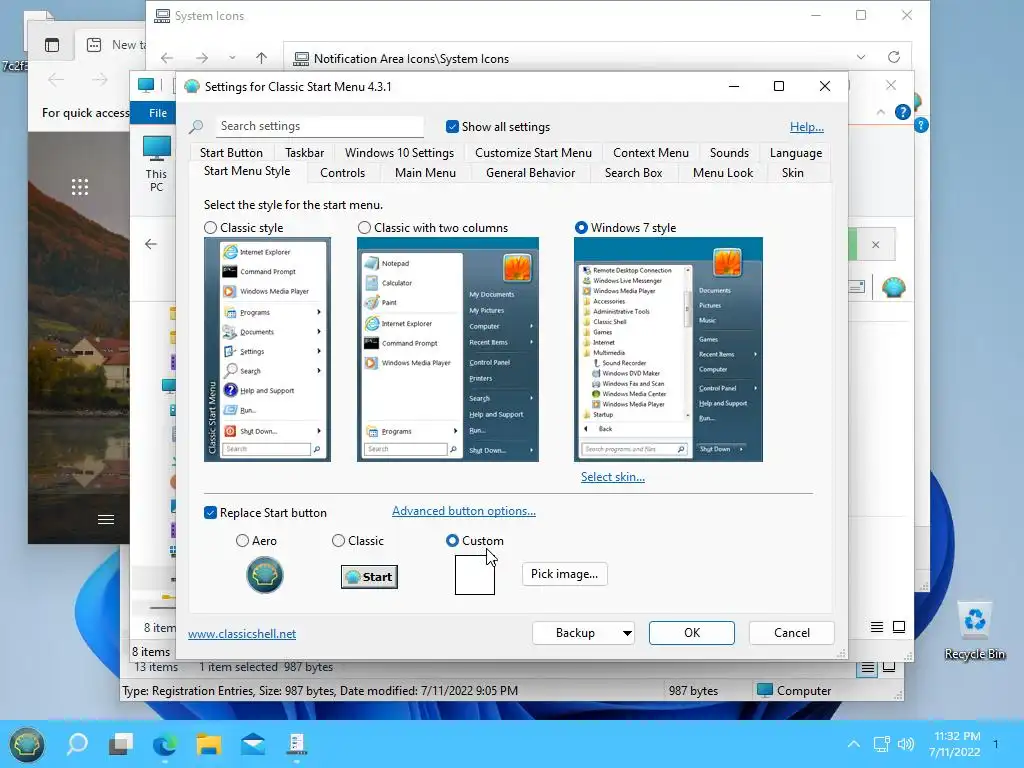
Task: Click the Aero shell start button image
Action: click(264, 575)
